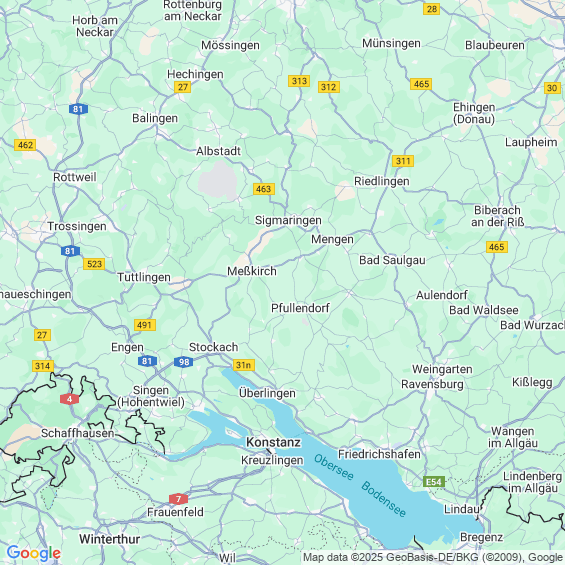The width and height of the screenshot is (565, 565).
Task: Select the Sigmaringen town label
Action: pos(288,220)
